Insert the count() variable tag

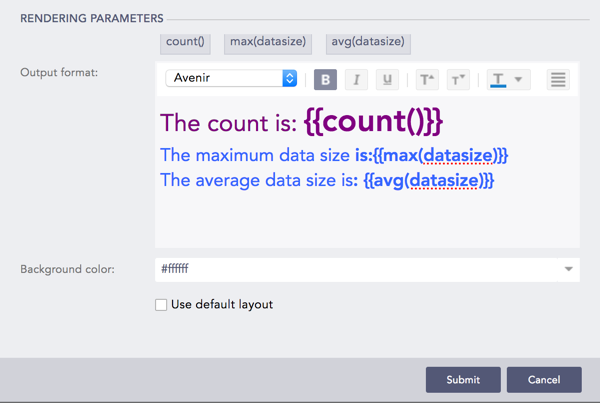click(x=184, y=42)
